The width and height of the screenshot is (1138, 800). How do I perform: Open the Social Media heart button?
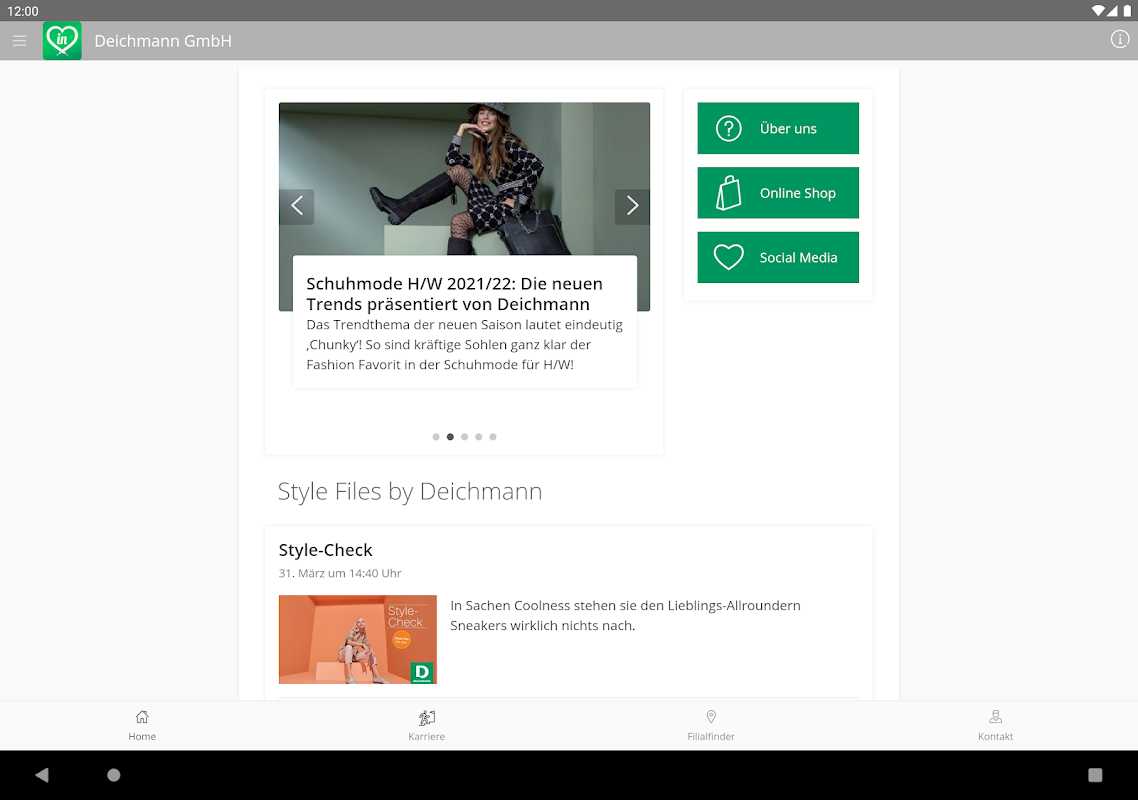click(x=778, y=258)
